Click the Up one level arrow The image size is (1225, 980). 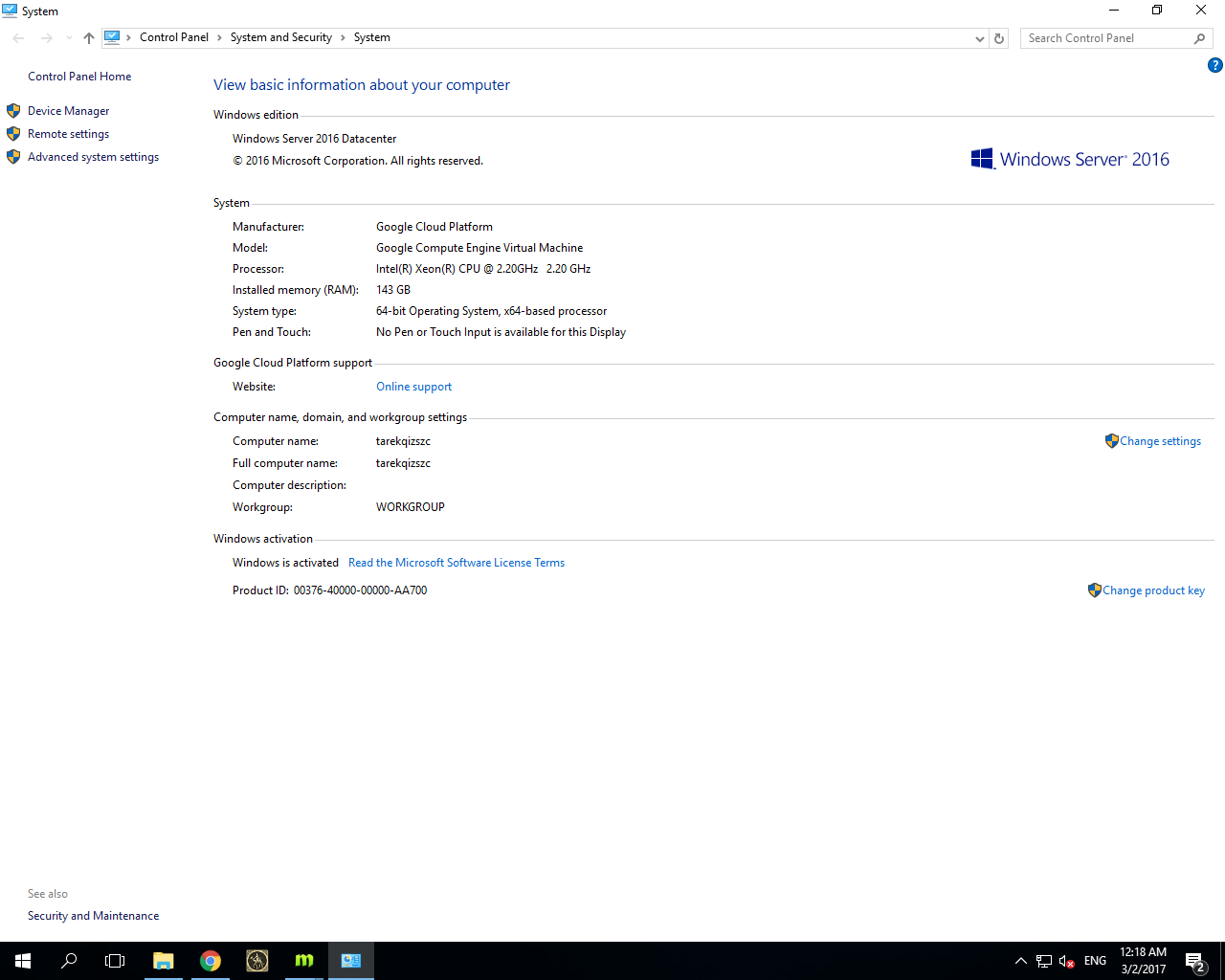tap(89, 38)
